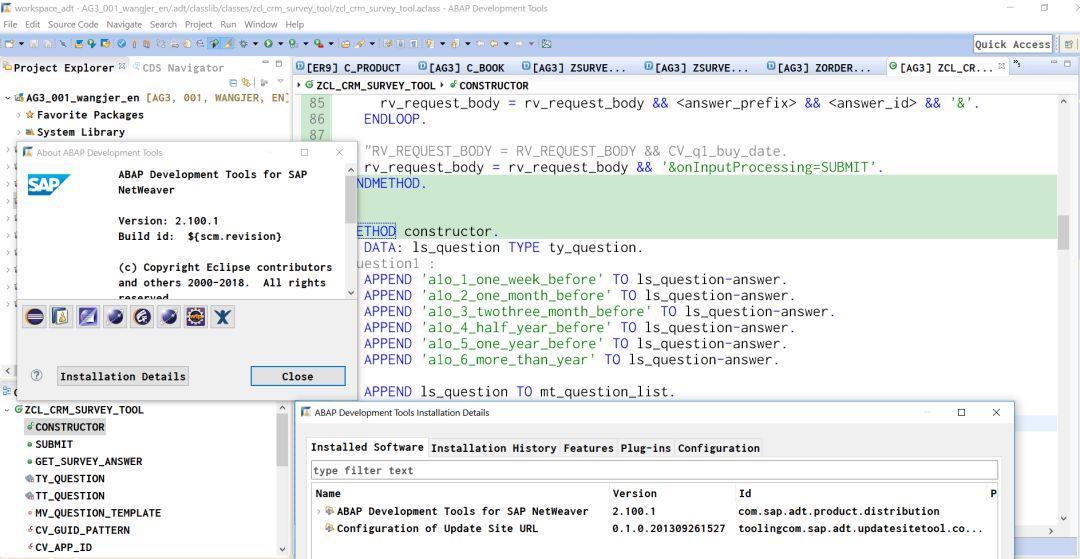This screenshot has height=559, width=1080.
Task: Click the Version column header
Action: pos(634,493)
